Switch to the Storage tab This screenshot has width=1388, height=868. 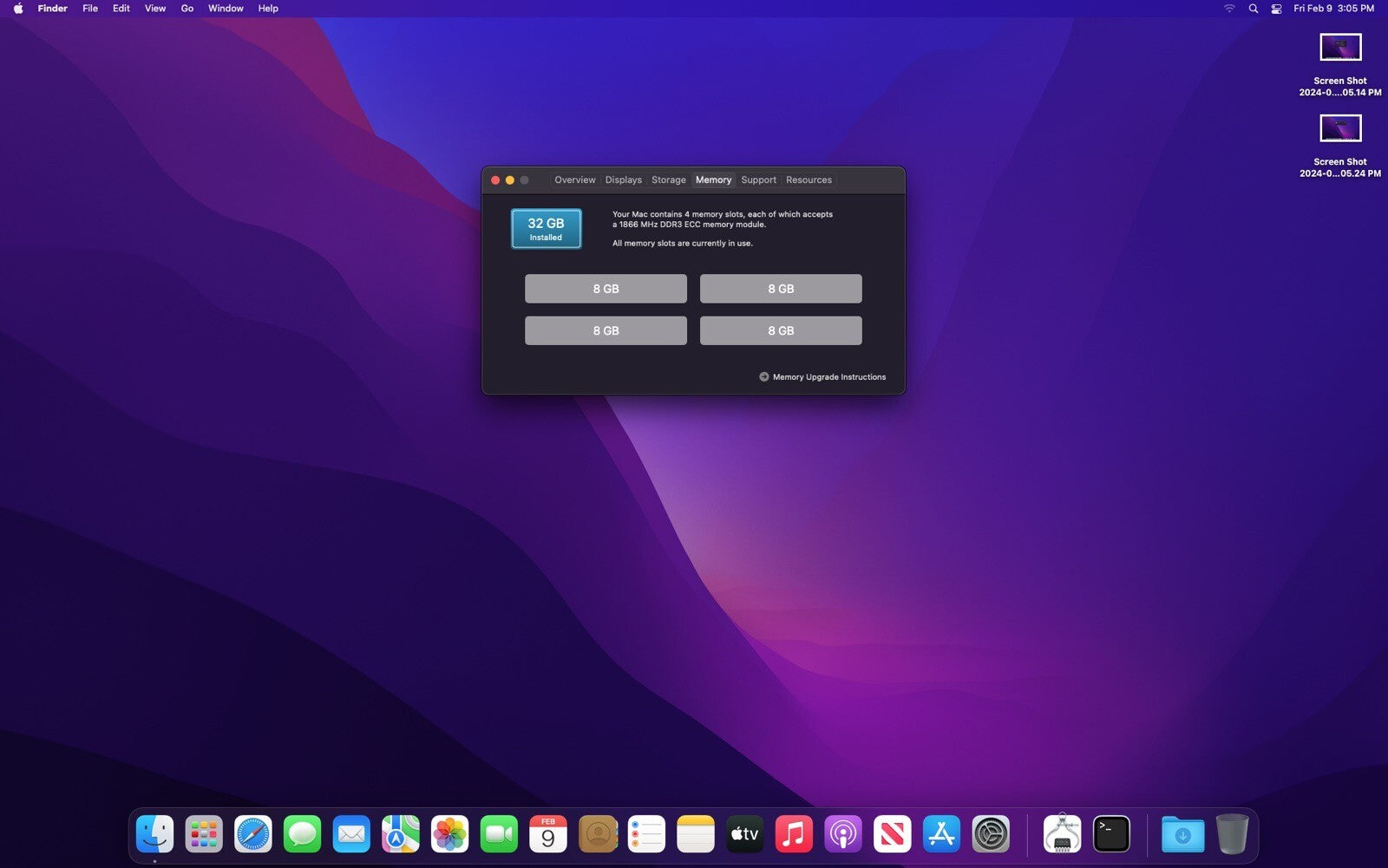tap(669, 180)
